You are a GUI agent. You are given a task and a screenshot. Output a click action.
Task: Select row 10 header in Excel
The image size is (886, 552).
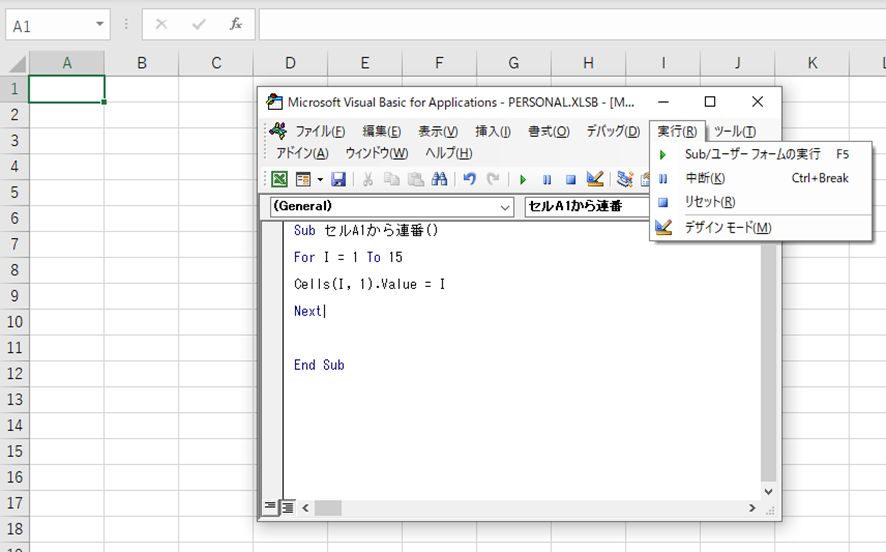[x=15, y=322]
